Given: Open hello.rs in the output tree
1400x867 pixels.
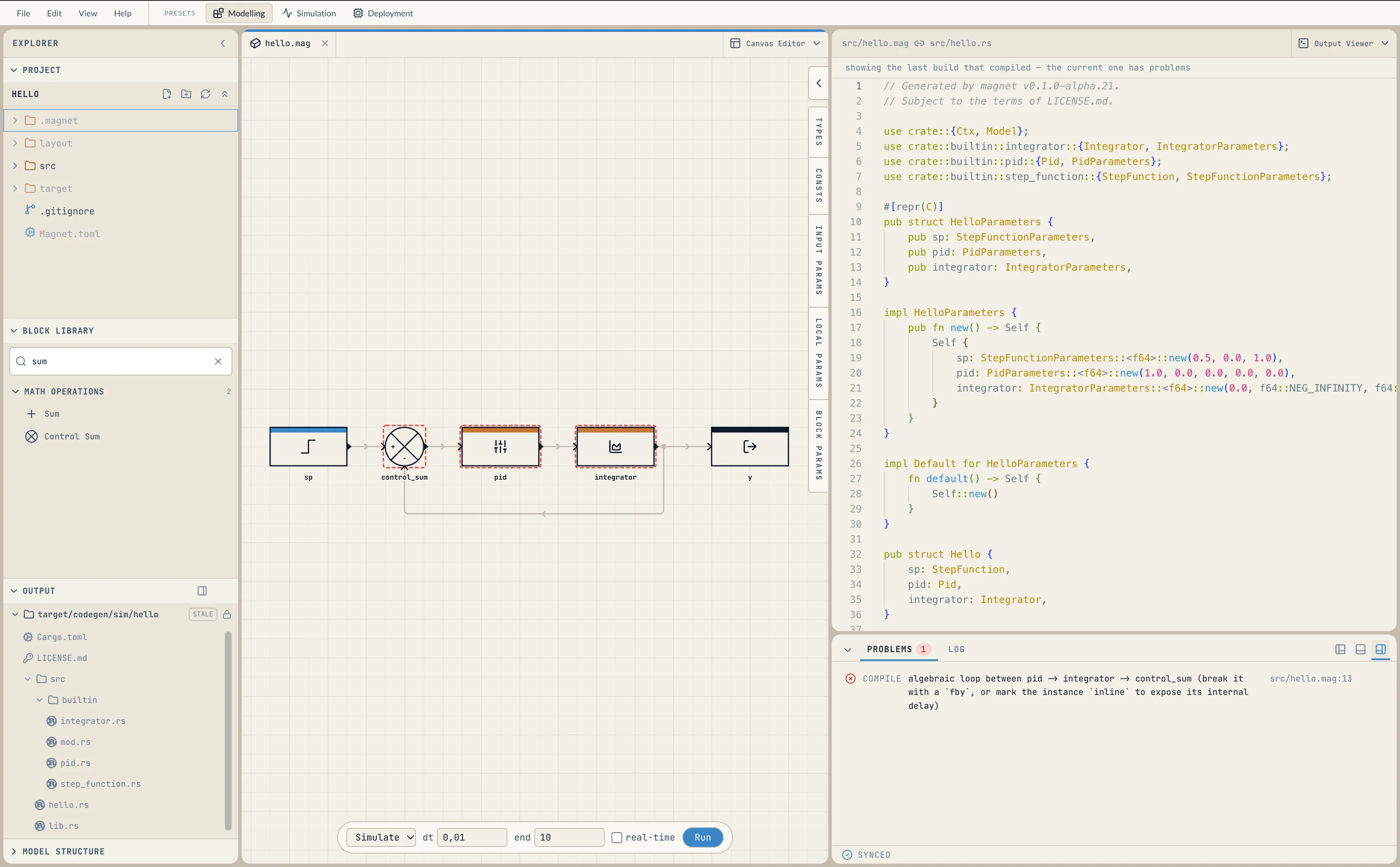Looking at the screenshot, I should [68, 805].
